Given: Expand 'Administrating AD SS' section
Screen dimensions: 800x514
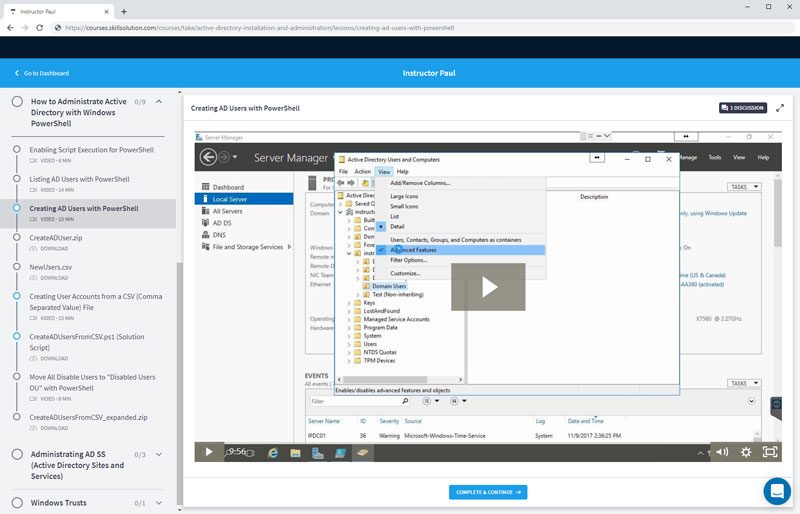Looking at the screenshot, I should coord(159,454).
